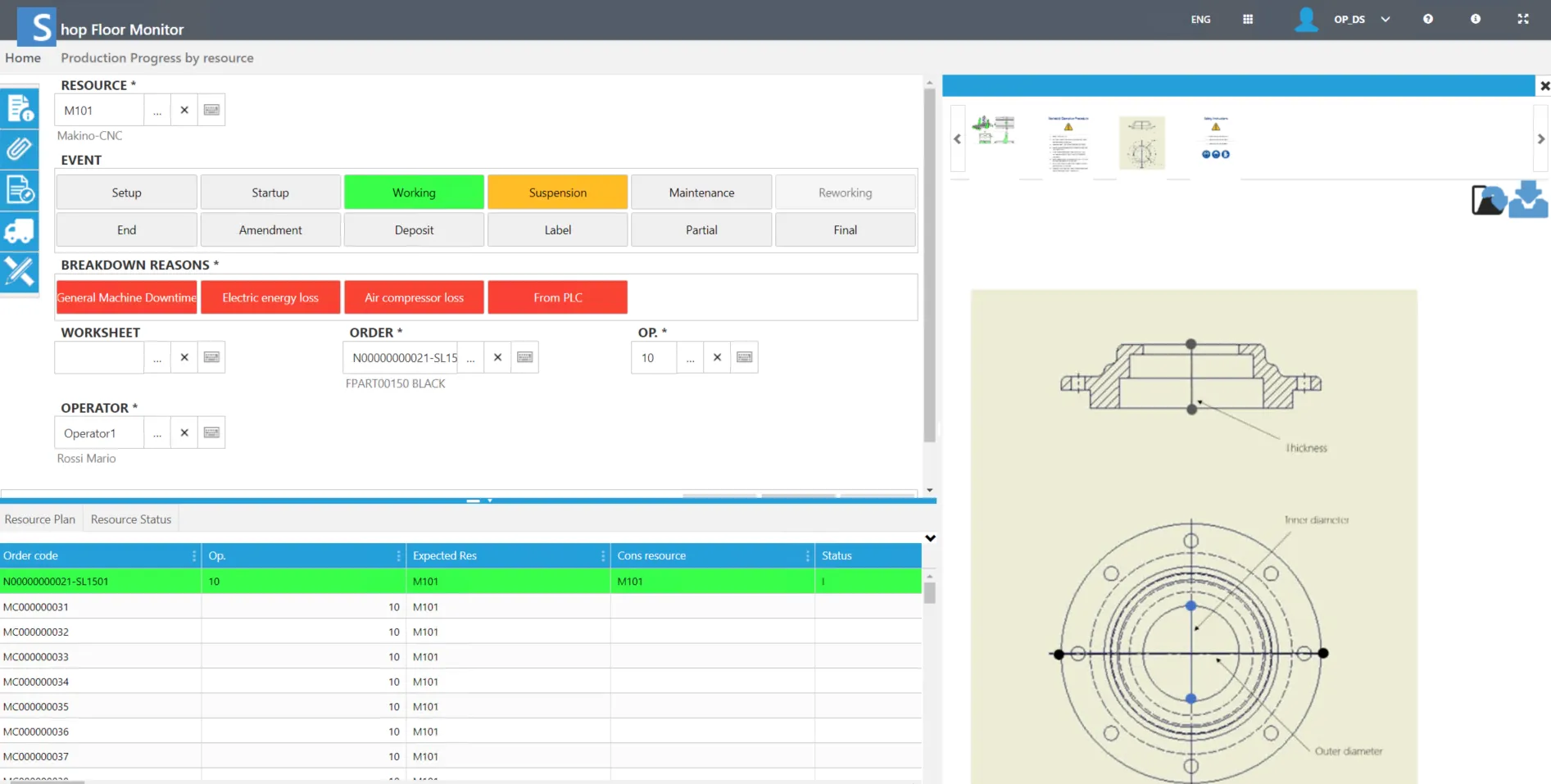Download the displayed drawing document
This screenshot has width=1551, height=784.
click(x=1529, y=197)
